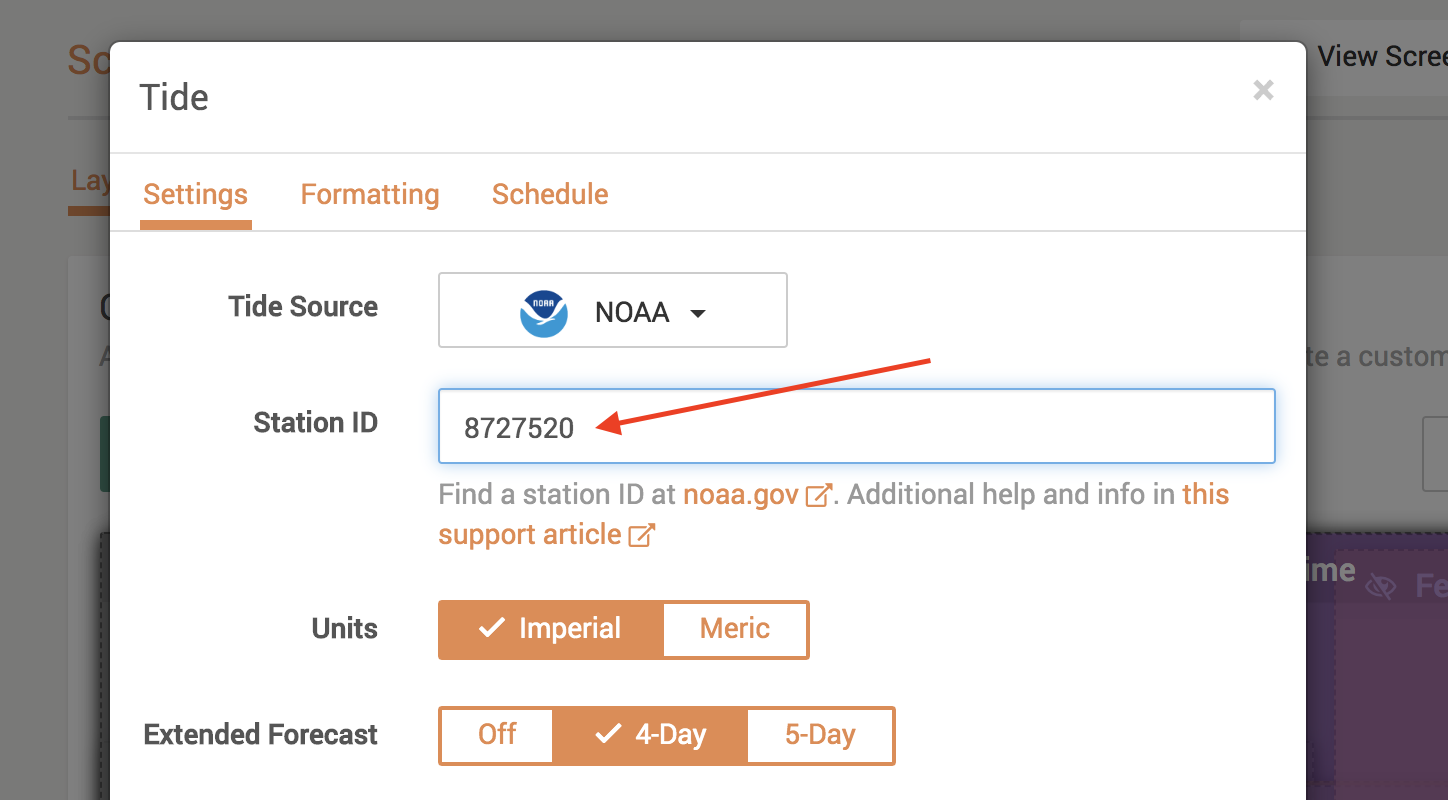Choose 4-Day extended forecast
Viewport: 1448px width, 800px height.
click(x=651, y=735)
